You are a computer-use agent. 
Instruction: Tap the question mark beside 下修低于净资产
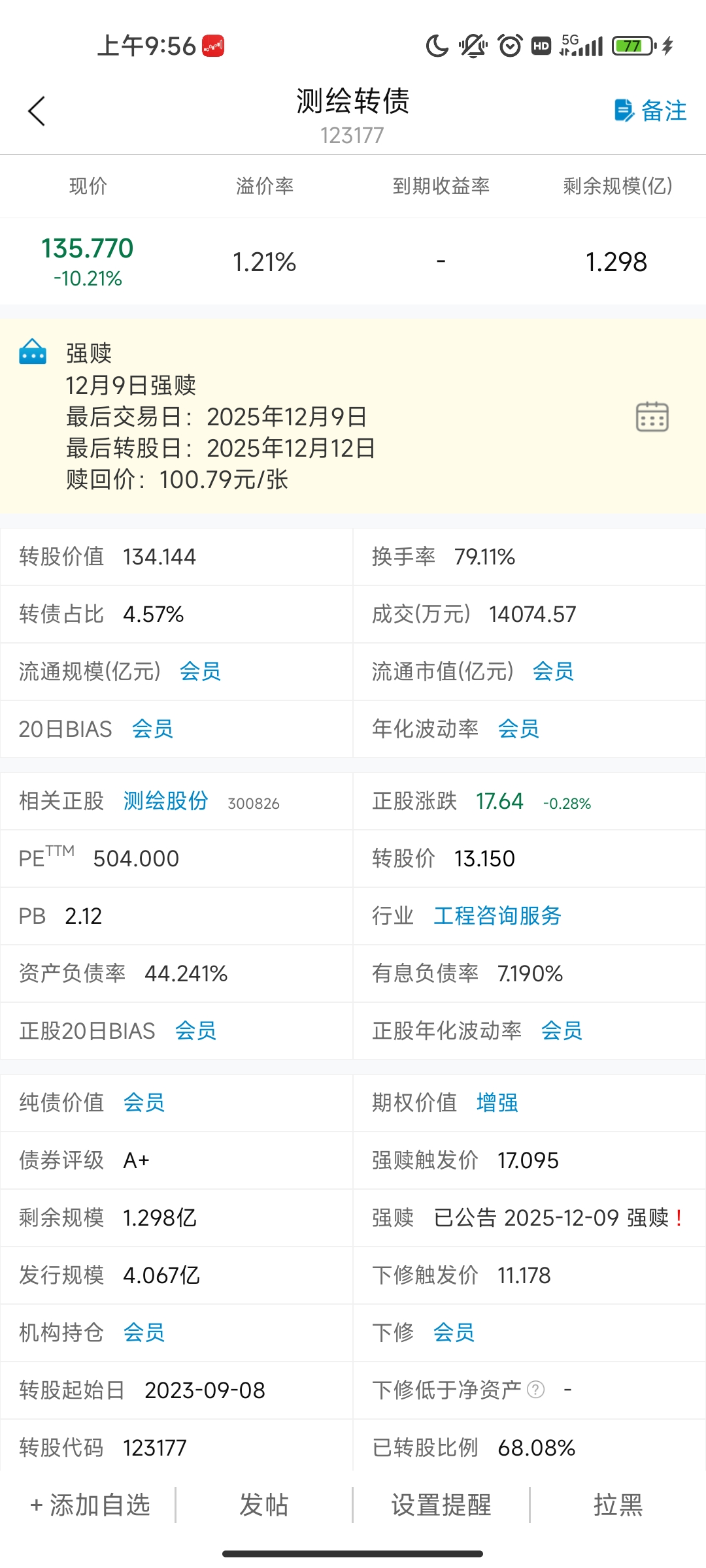click(535, 1390)
